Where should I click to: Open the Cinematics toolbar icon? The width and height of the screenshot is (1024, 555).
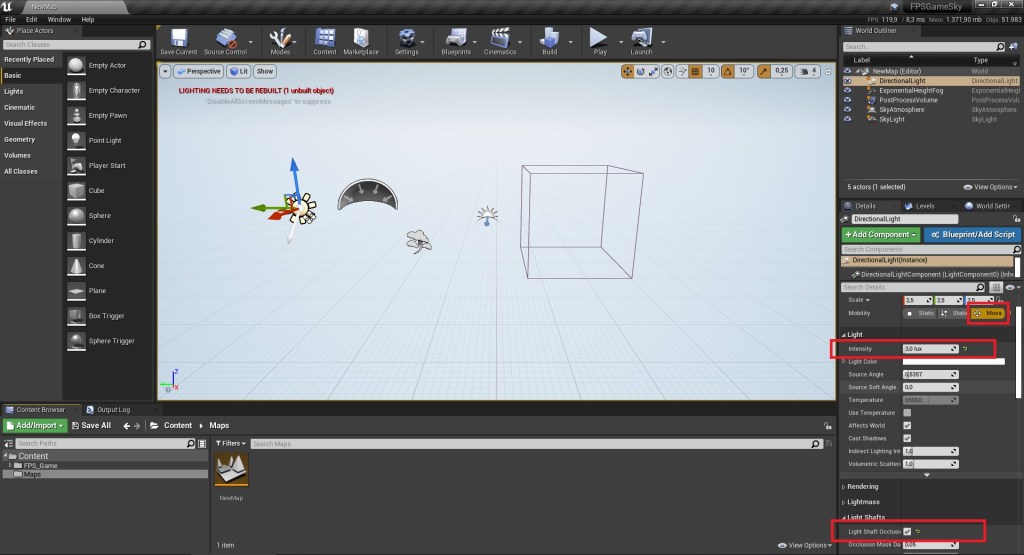(x=500, y=40)
